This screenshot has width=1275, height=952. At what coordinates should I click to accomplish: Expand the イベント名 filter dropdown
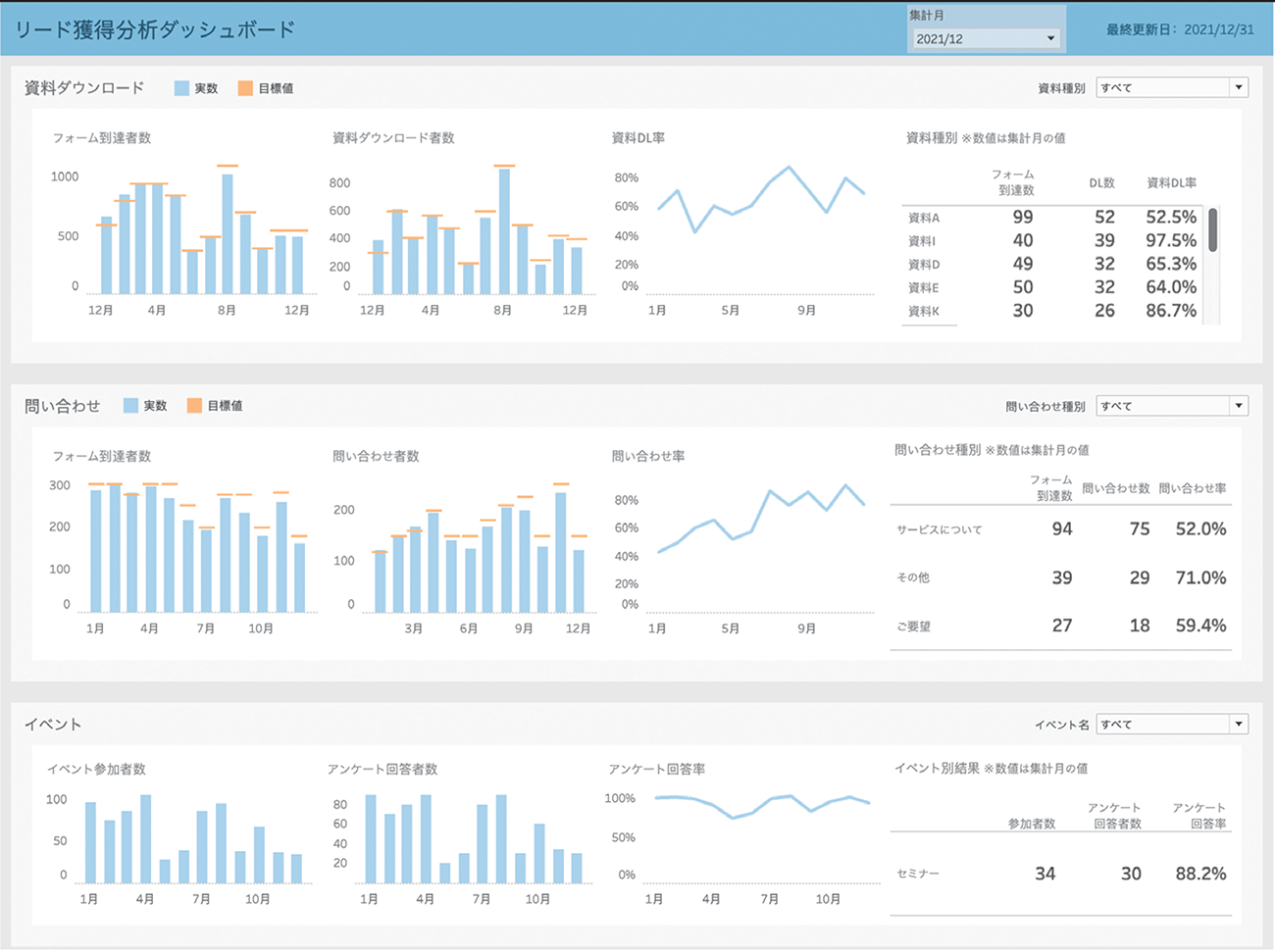tap(1171, 725)
